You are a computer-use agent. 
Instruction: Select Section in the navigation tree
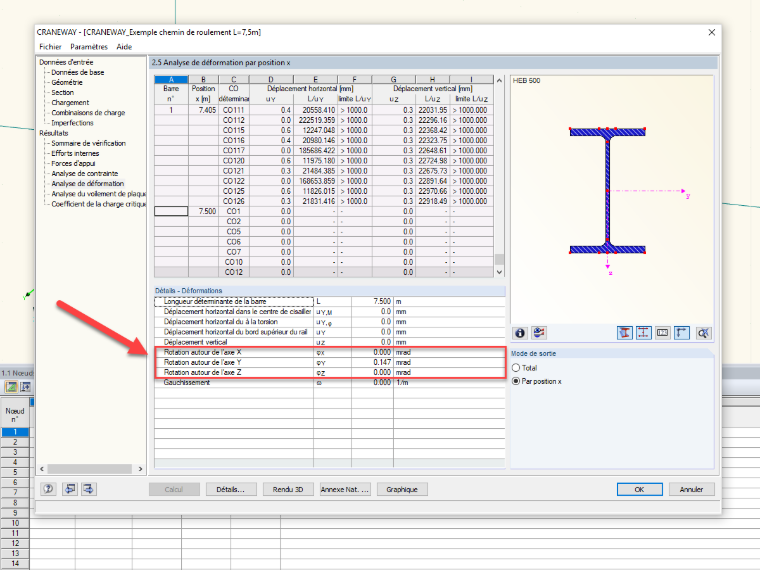pos(63,93)
